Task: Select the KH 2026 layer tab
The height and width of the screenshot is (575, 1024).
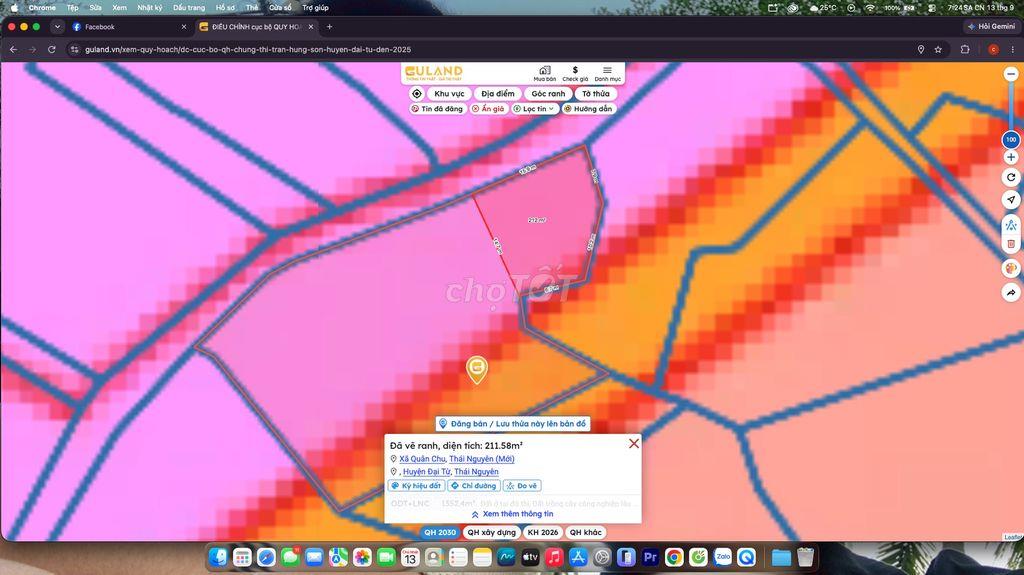Action: click(x=543, y=533)
